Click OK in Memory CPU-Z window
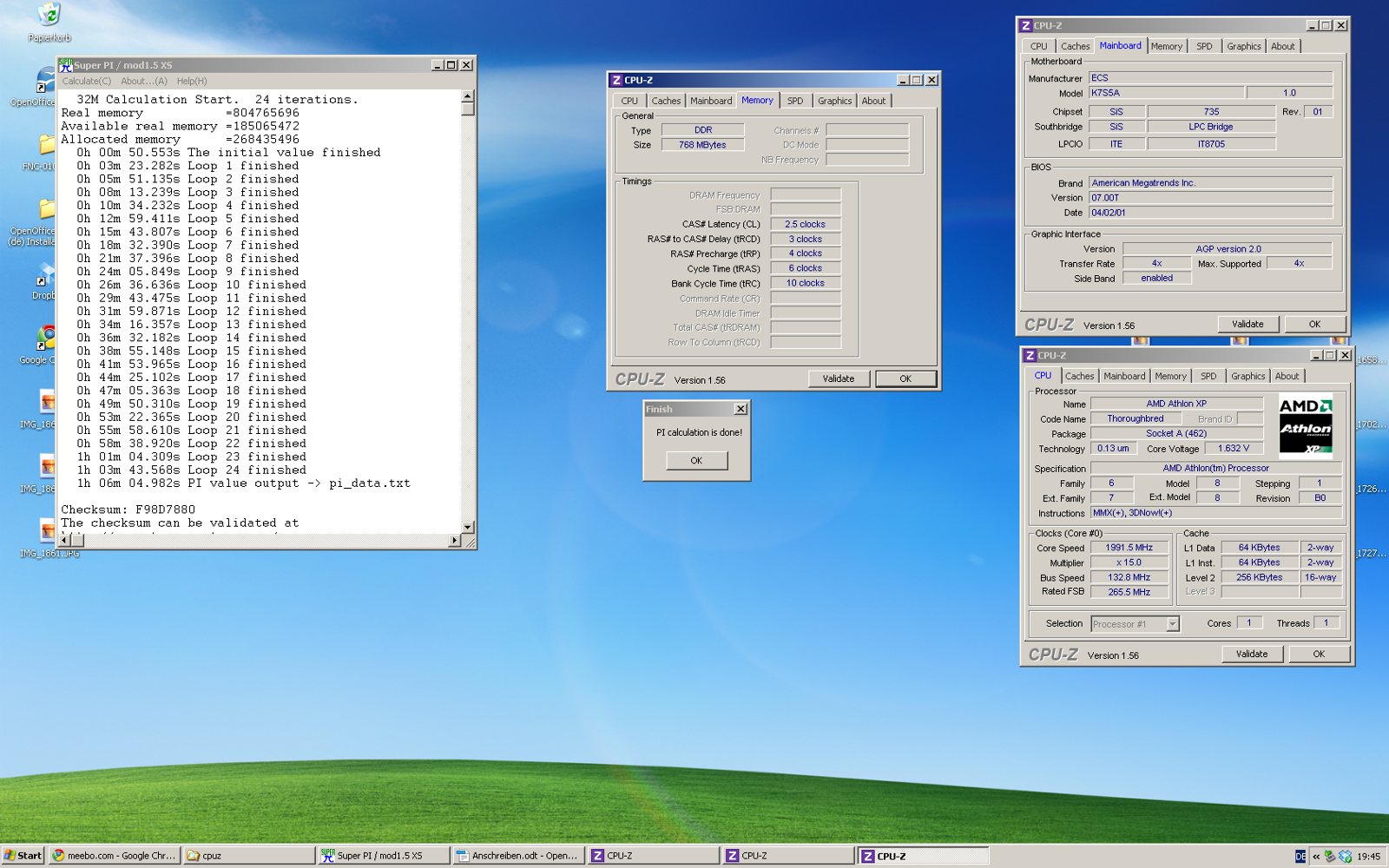This screenshot has height=868, width=1389. click(905, 379)
